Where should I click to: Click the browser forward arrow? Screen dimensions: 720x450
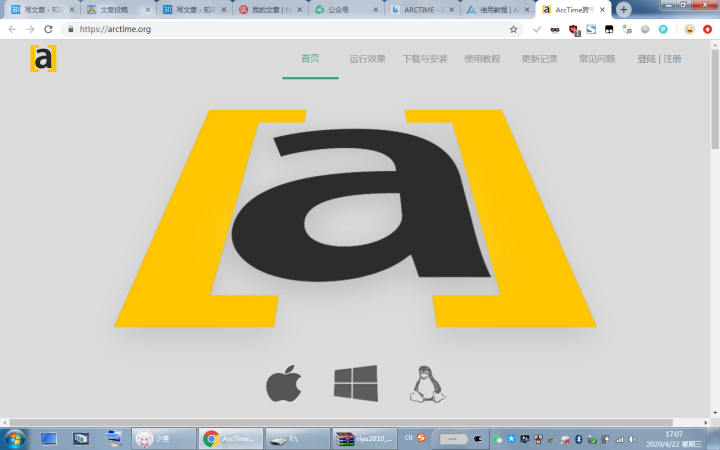[30, 29]
